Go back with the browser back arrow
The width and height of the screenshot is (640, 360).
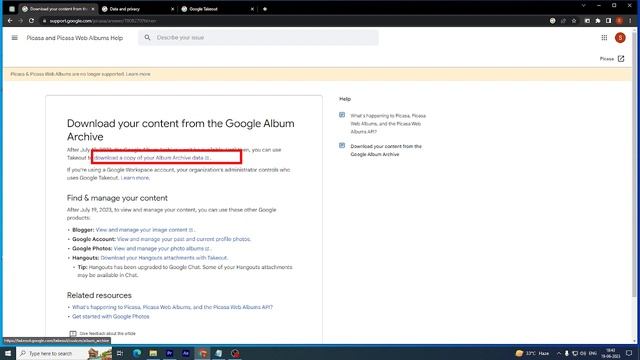click(x=10, y=21)
